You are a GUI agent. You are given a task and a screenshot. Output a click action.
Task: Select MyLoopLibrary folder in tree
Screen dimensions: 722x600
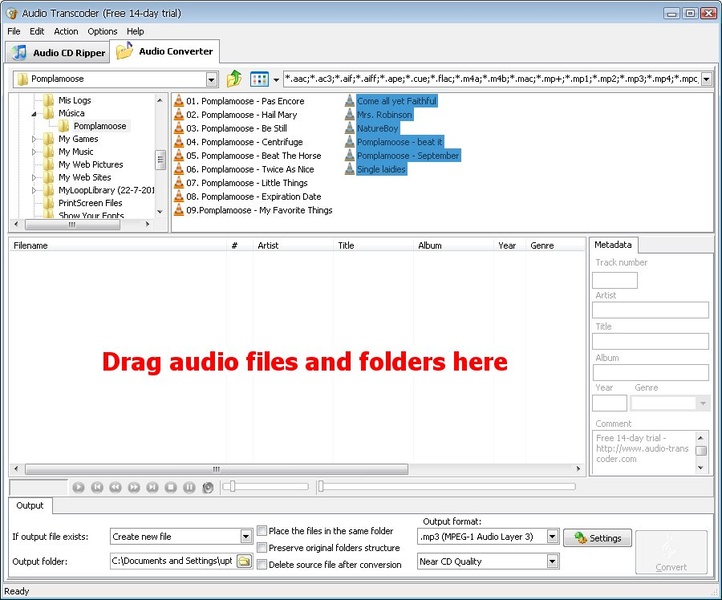(106, 190)
